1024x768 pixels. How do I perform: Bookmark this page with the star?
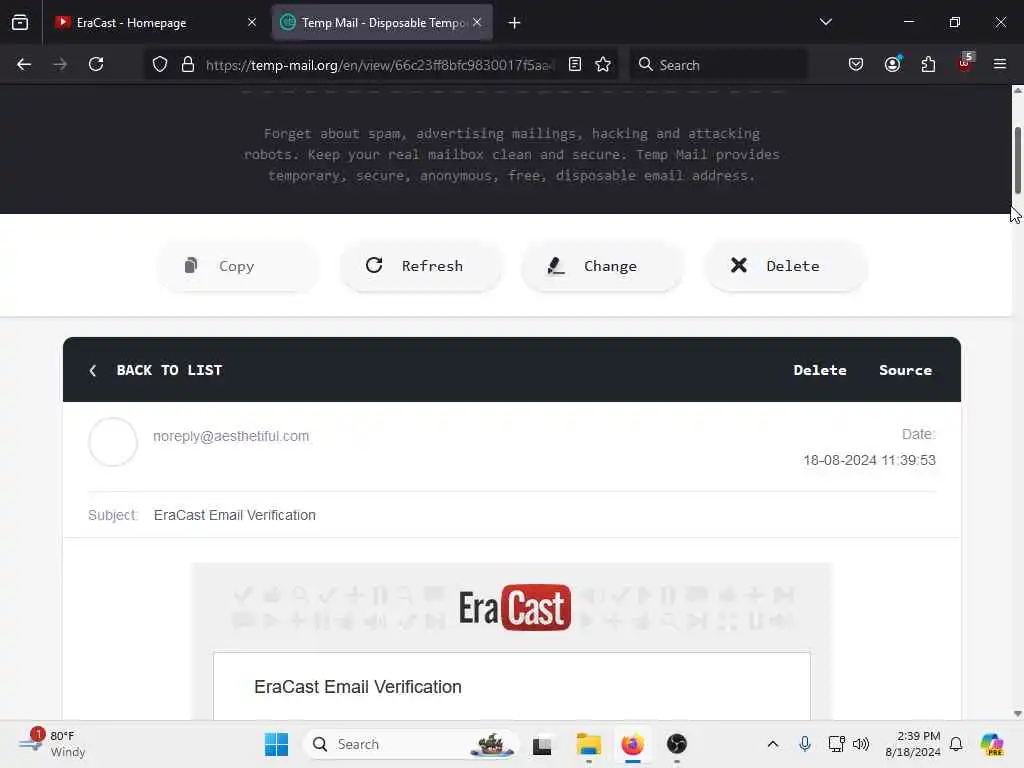[603, 65]
